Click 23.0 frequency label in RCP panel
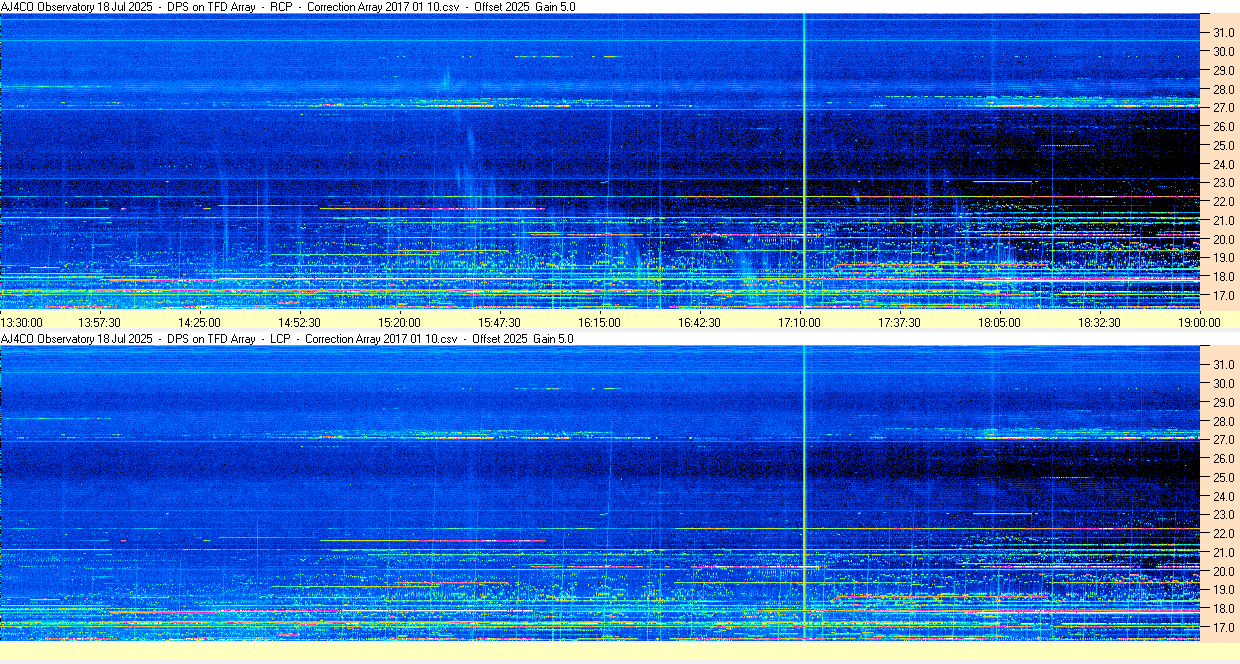Screen dimensions: 1240x664 pos(1223,183)
